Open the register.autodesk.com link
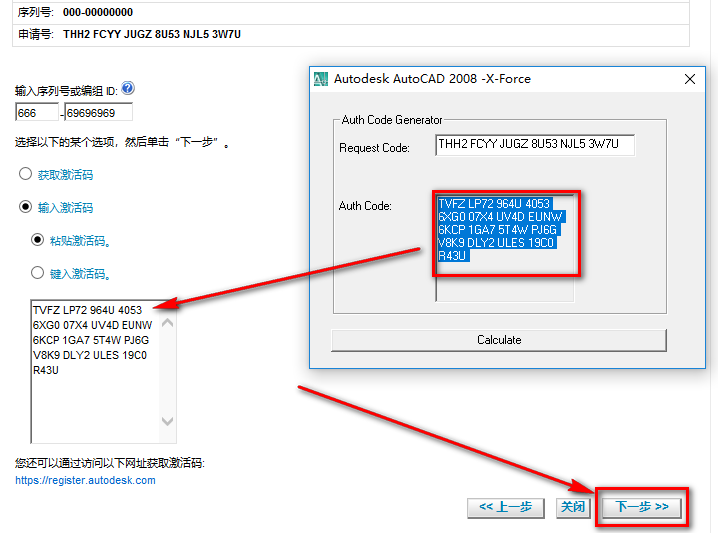This screenshot has height=533, width=718. click(85, 480)
